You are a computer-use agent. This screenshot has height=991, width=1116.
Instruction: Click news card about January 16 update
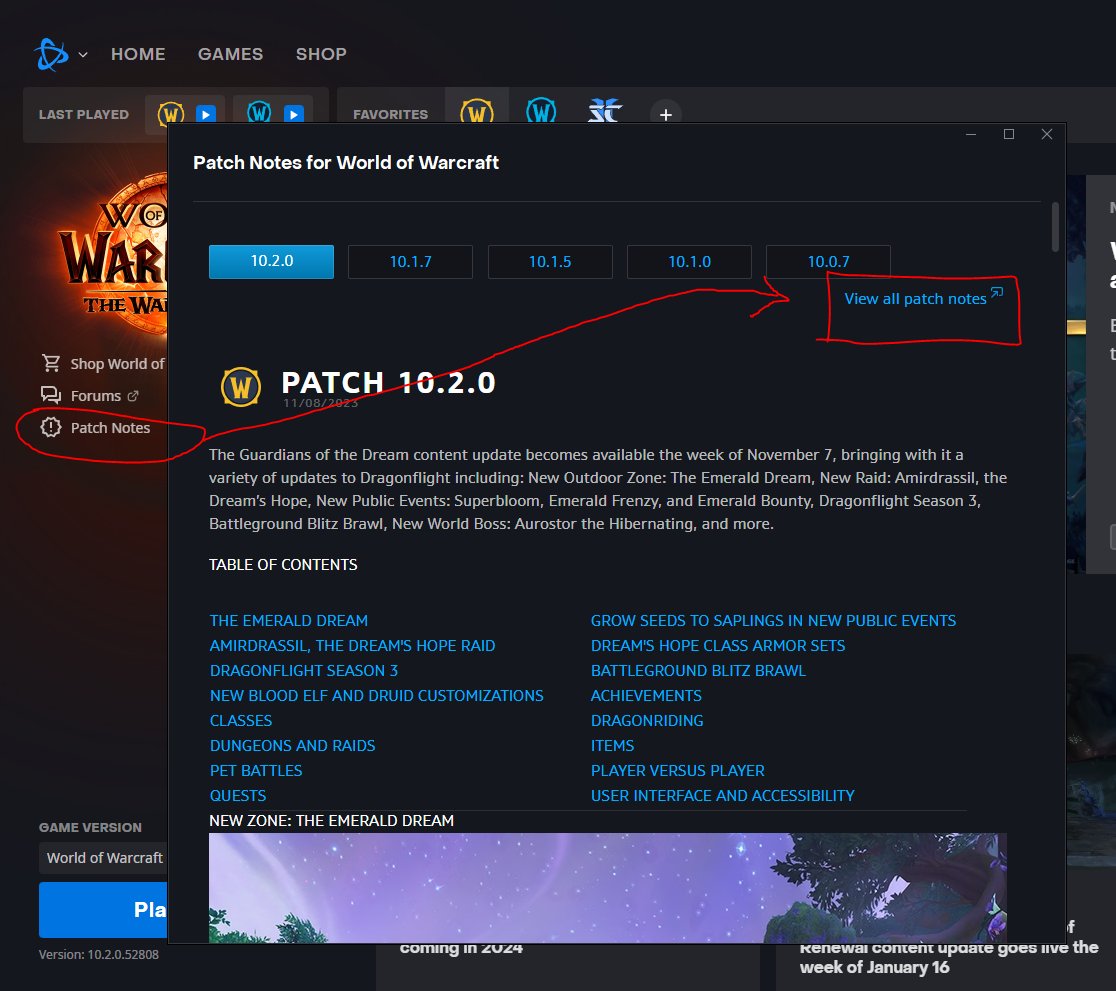947,966
